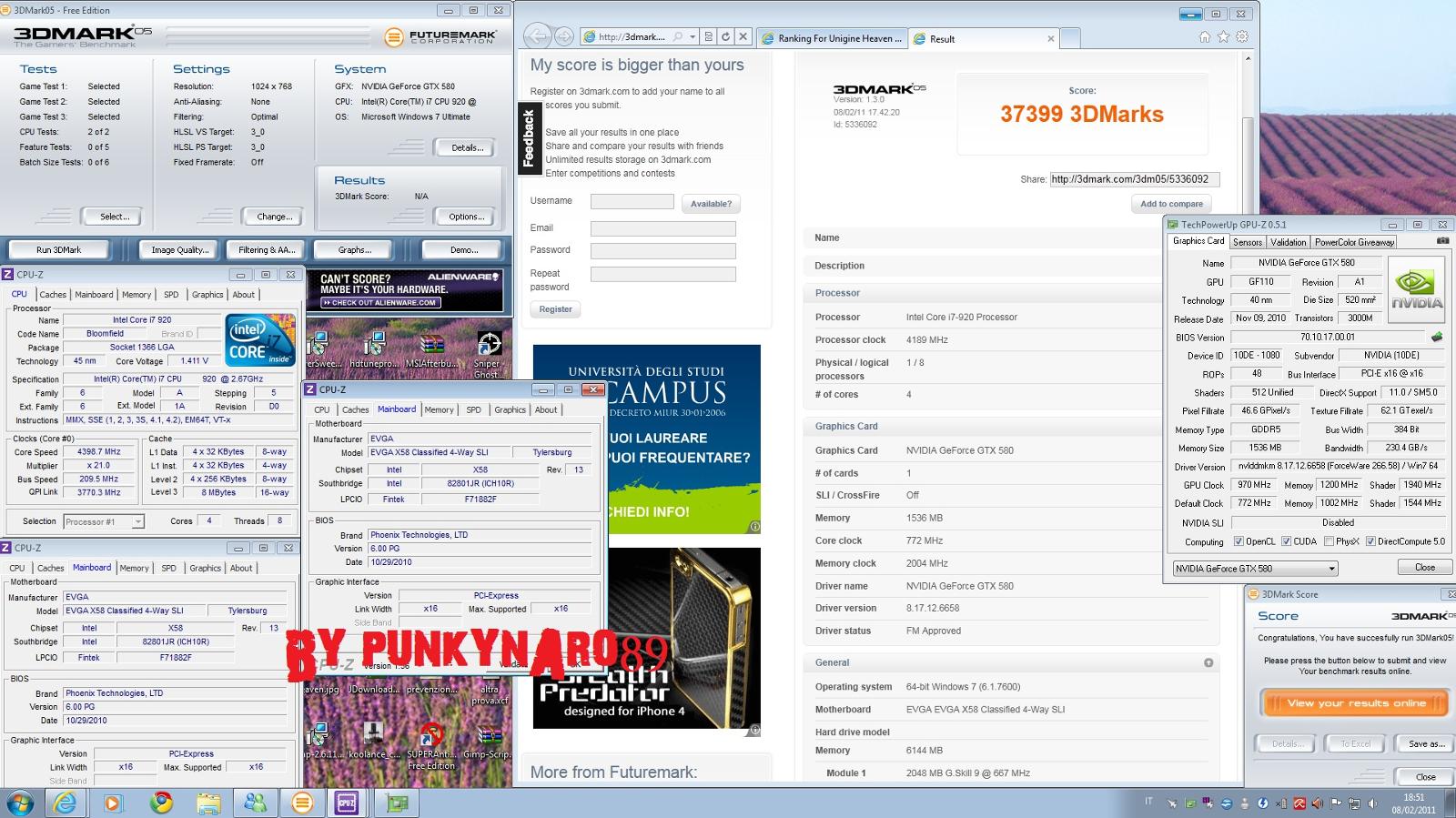Open Caches tab in top CPU-Z window
The width and height of the screenshot is (1456, 818).
coord(53,295)
